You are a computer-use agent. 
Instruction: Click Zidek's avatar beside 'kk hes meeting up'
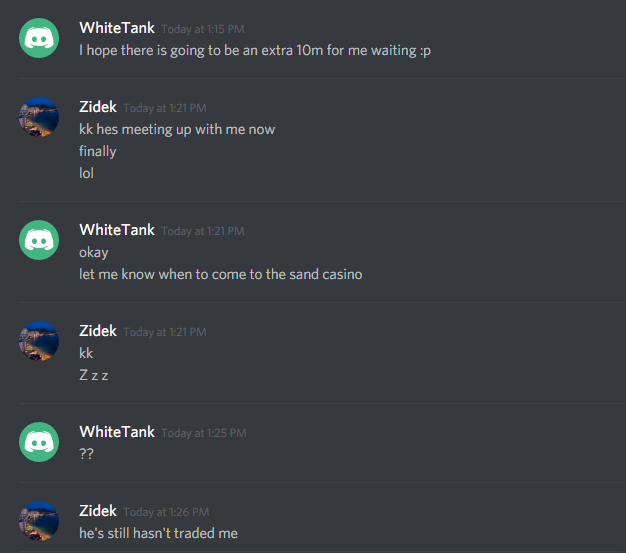tap(39, 117)
